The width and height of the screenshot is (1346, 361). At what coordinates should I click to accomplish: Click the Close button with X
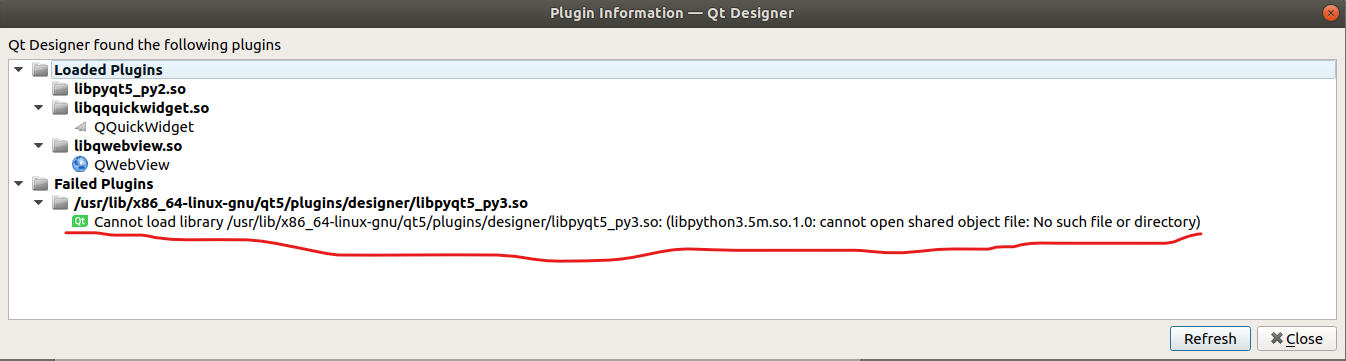(1296, 339)
